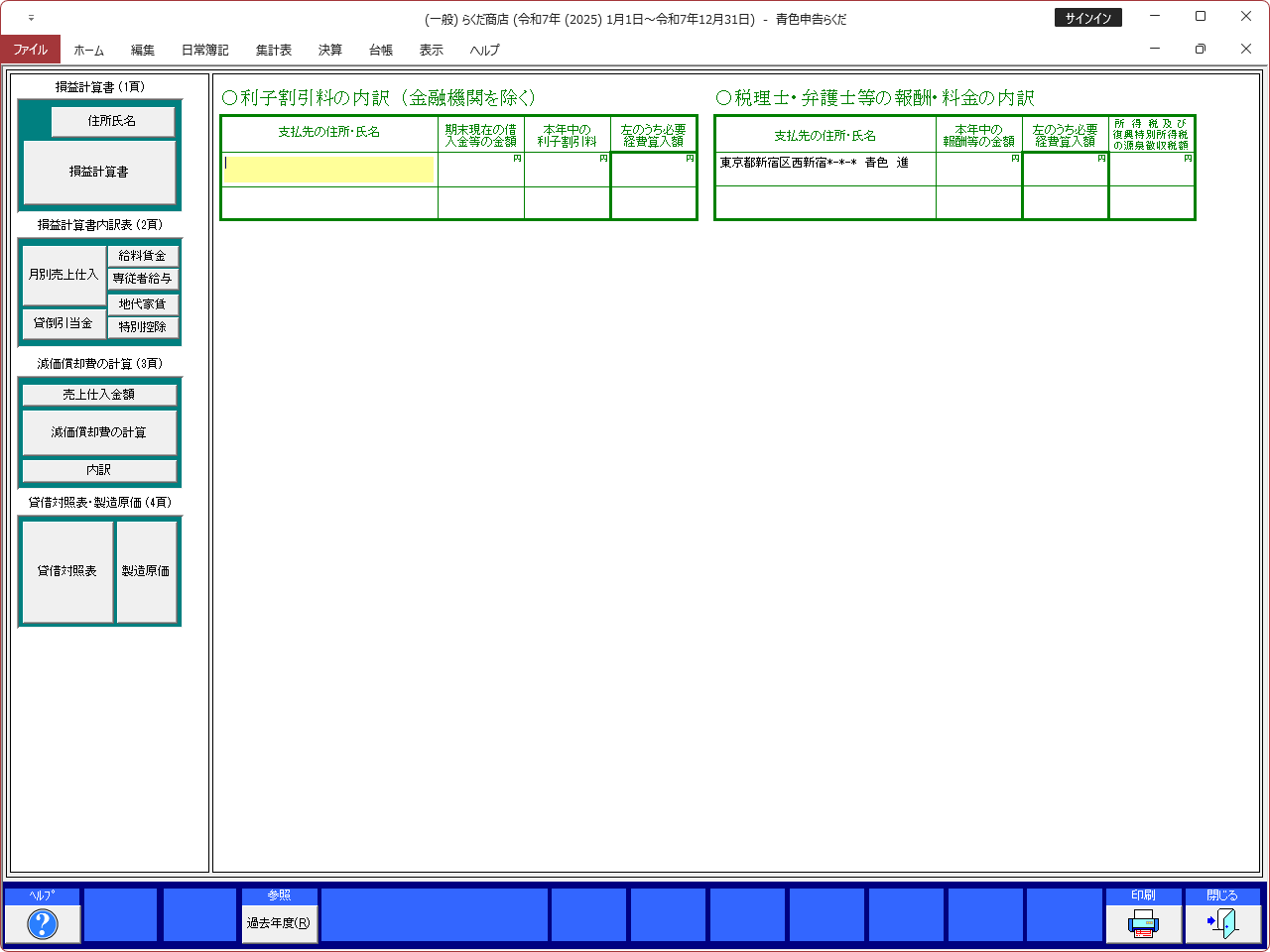Open the 地代家賃 breakdown
1270x952 pixels.
[x=143, y=304]
